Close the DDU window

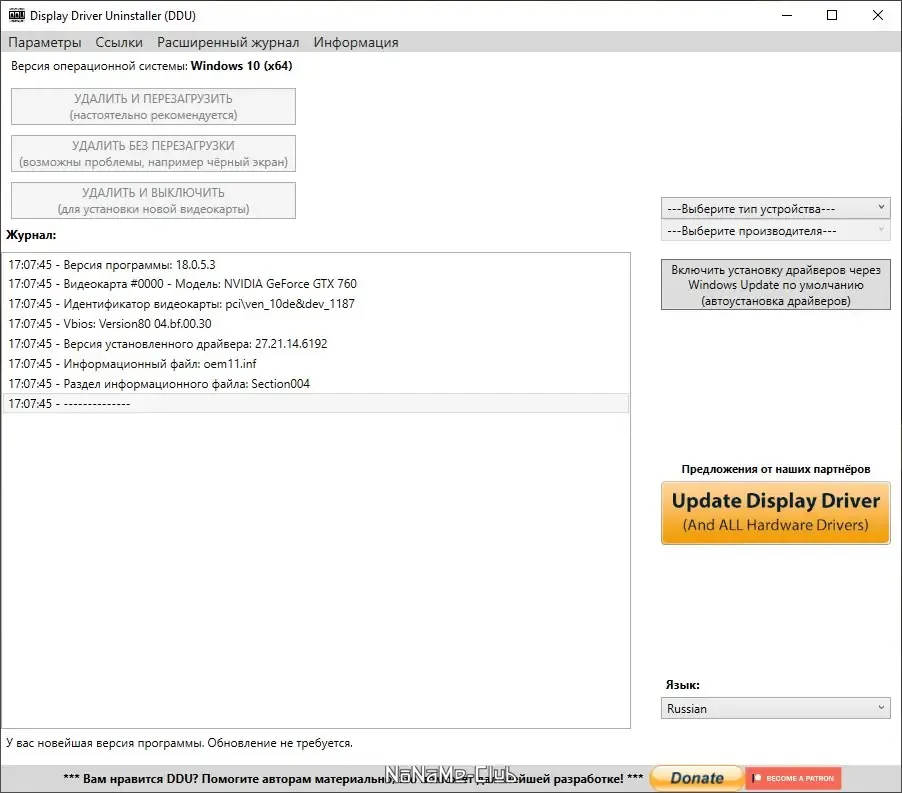coord(878,16)
